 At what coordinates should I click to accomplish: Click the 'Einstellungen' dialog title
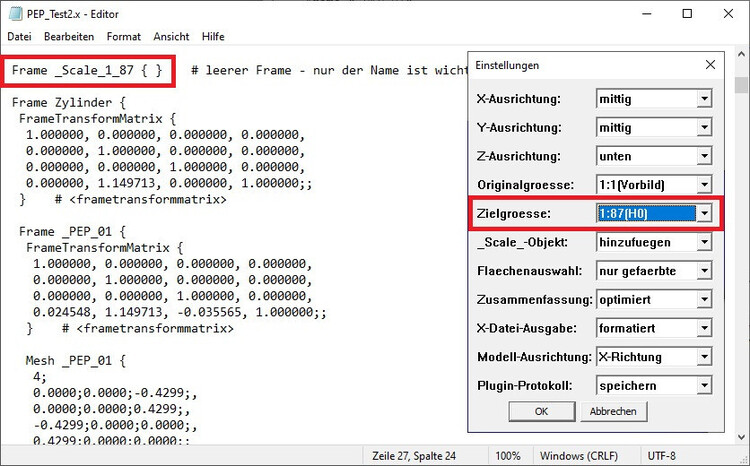tap(507, 65)
